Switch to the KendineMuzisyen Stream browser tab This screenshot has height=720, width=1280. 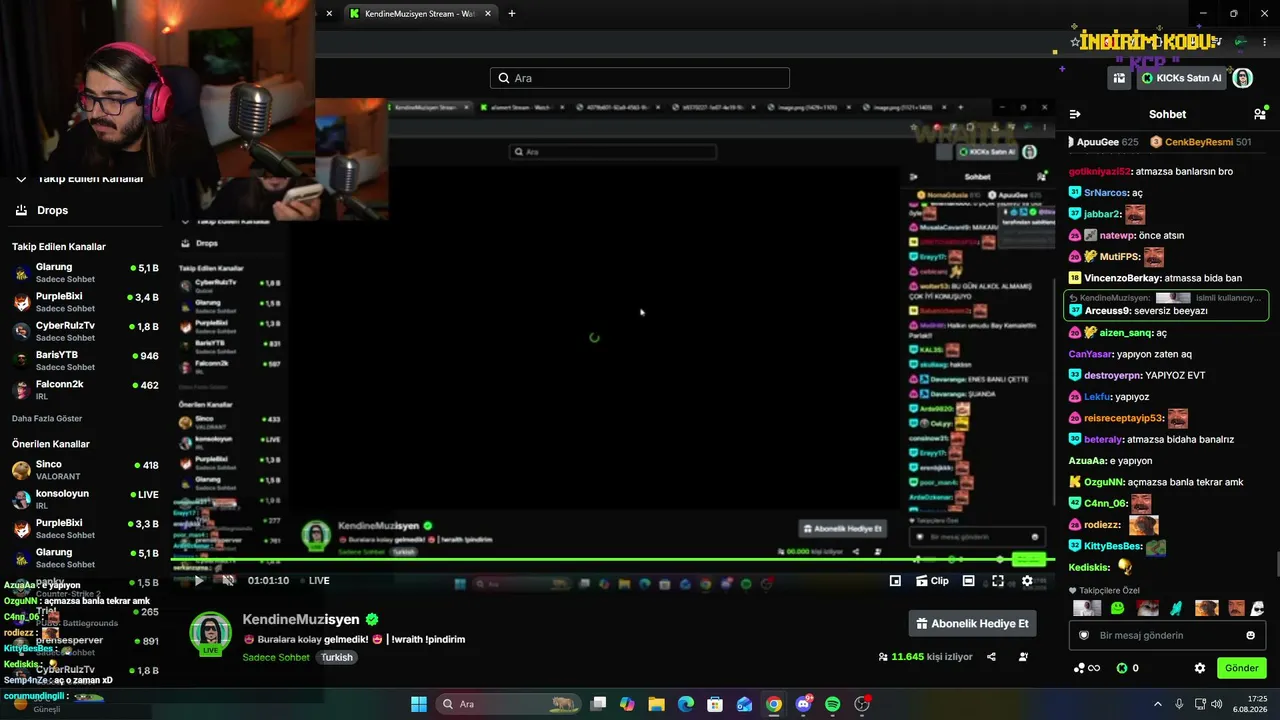[x=419, y=14]
